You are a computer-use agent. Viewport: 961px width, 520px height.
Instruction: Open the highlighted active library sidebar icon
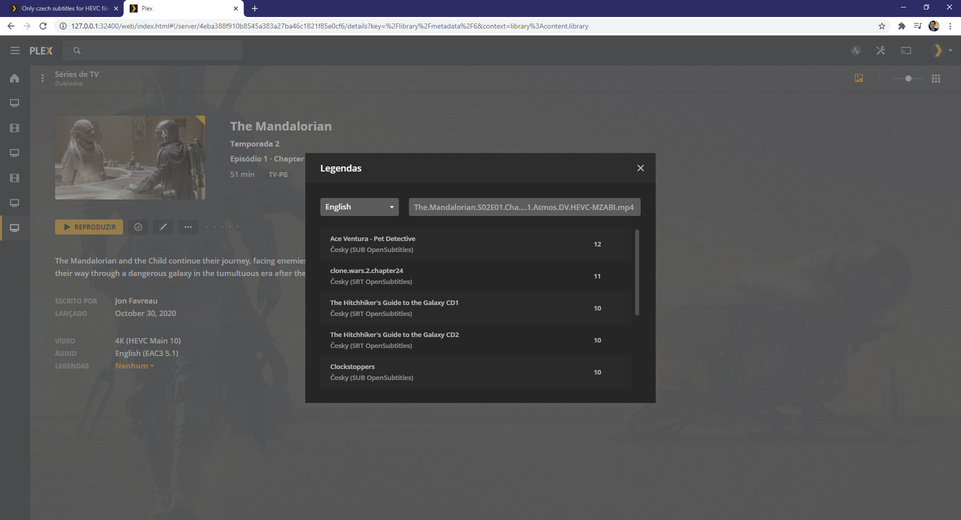click(15, 228)
